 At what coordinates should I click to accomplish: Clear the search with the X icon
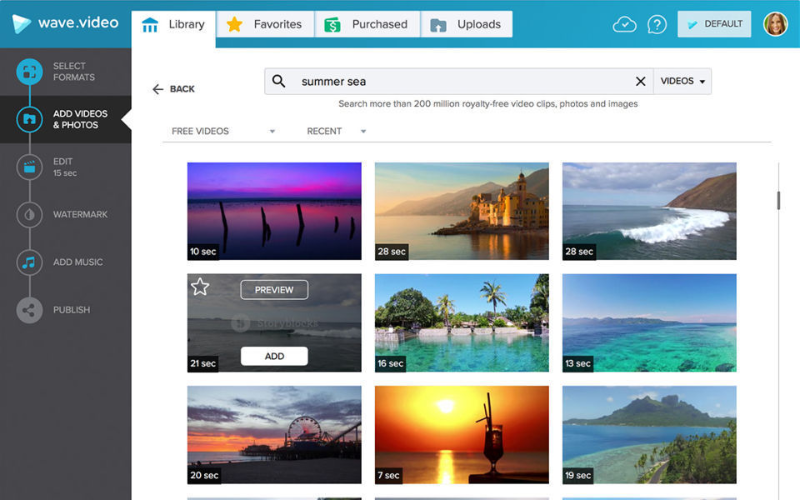641,81
